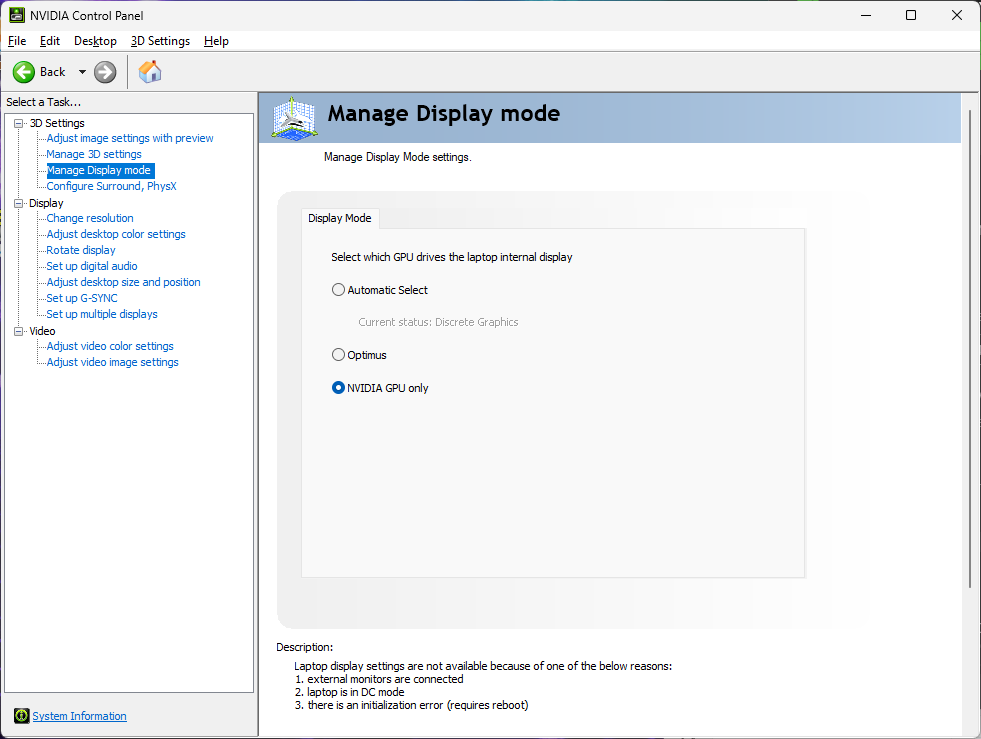Click the 3D Settings tree heading
981x739 pixels.
click(x=57, y=123)
